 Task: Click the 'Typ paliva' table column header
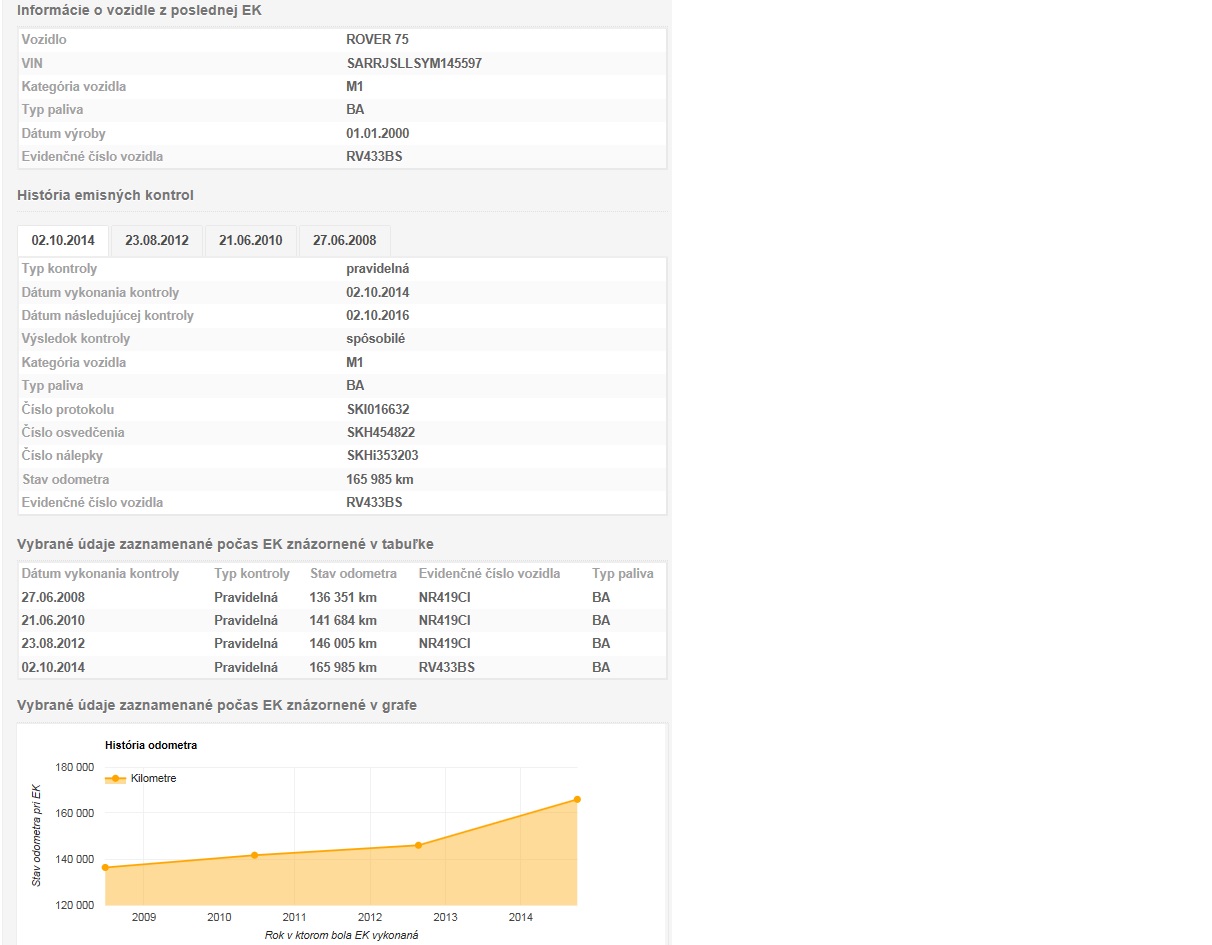point(622,574)
